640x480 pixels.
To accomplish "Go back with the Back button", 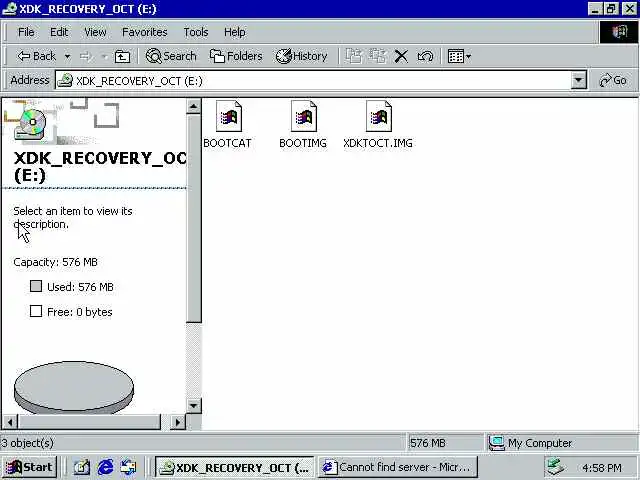I will (36, 56).
